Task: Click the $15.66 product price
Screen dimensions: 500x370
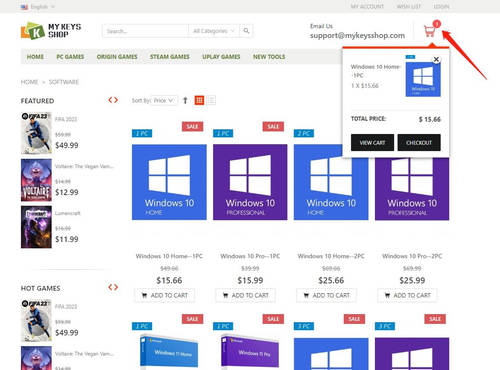Action: (x=169, y=280)
